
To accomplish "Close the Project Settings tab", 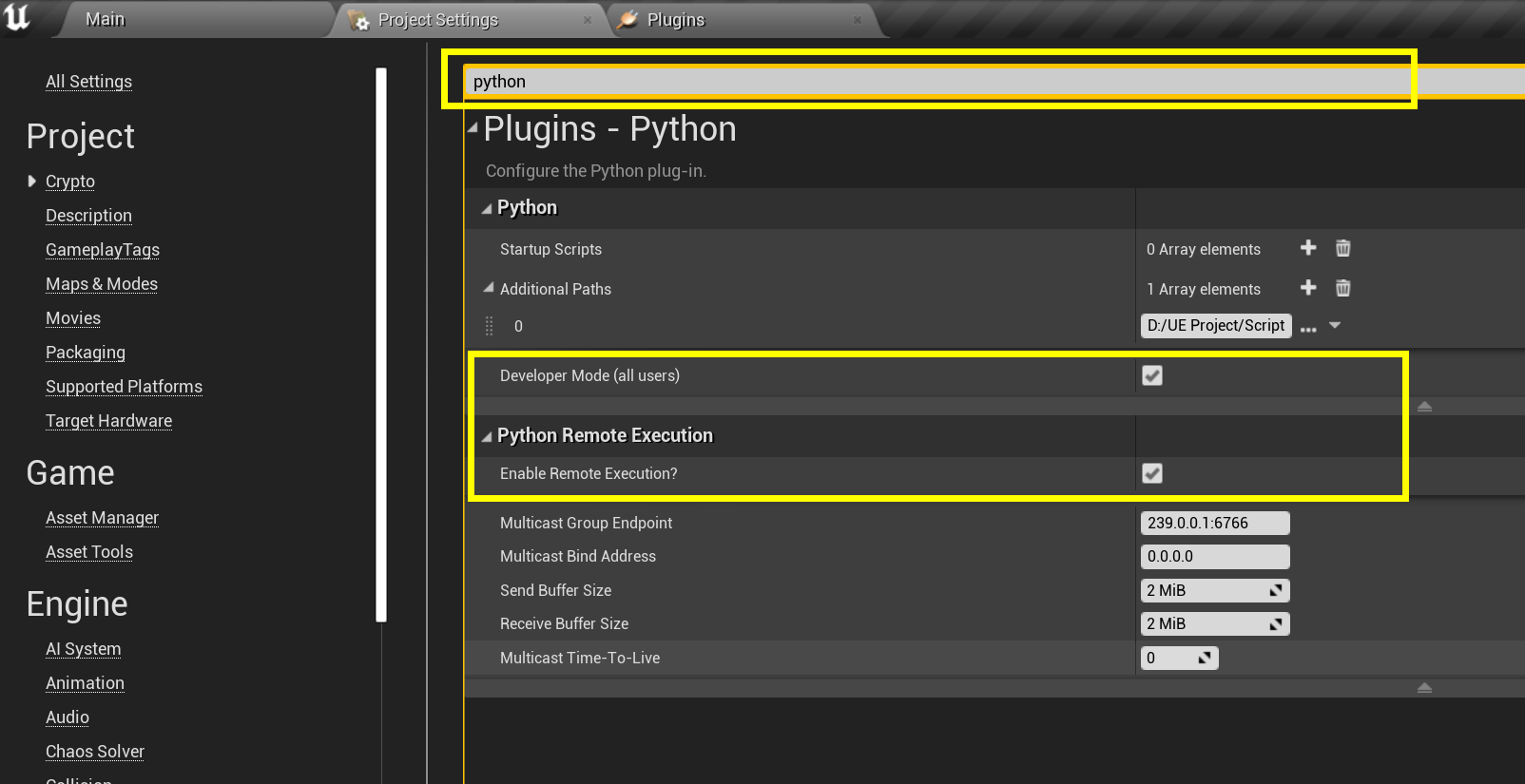I will click(588, 20).
